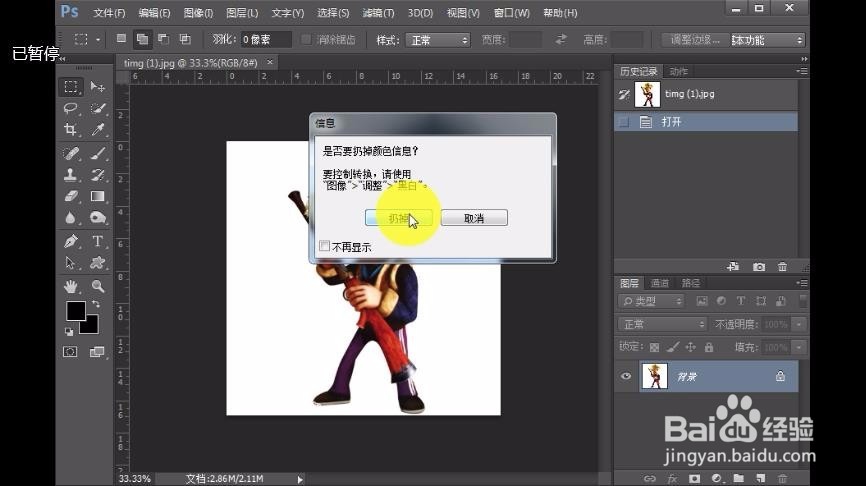Swap foreground and background colors
Viewport: 866px width, 486px height.
pyautogui.click(x=96, y=304)
